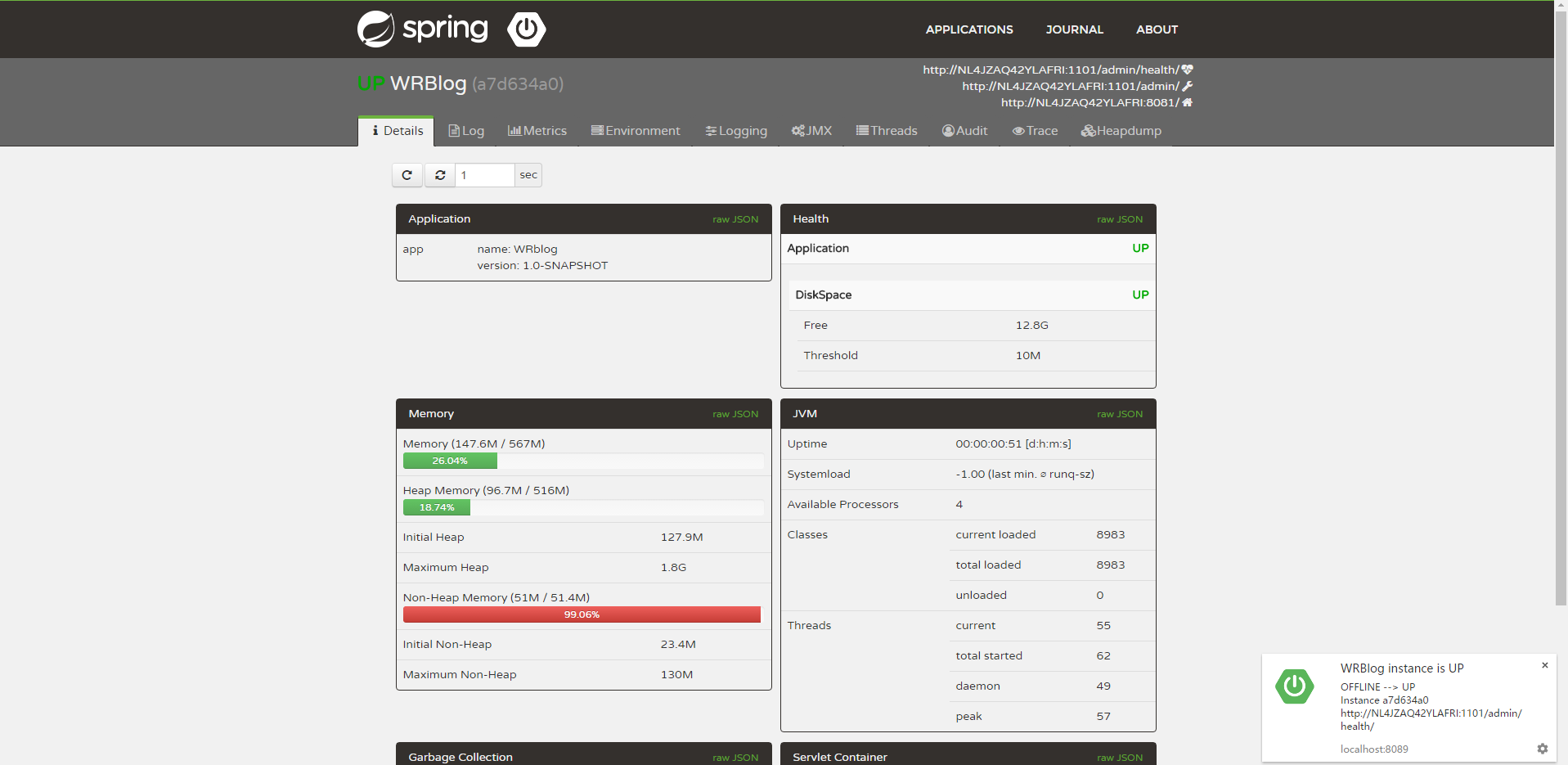Switch to the Logging tab

tap(736, 131)
